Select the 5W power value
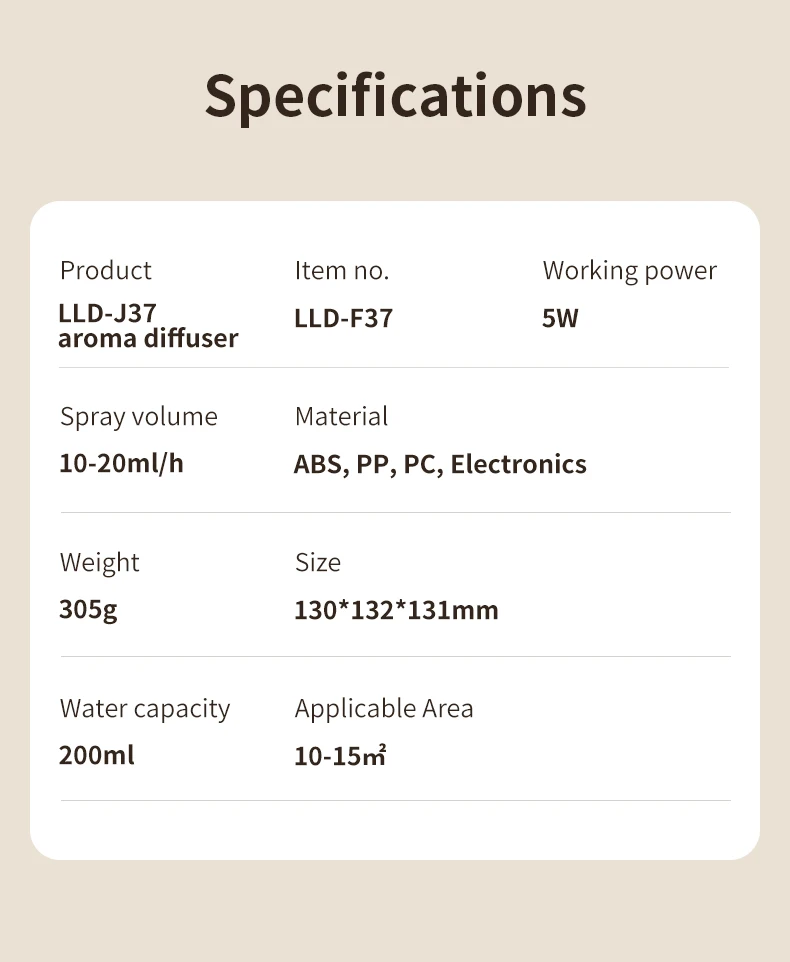The width and height of the screenshot is (790, 962). pyautogui.click(x=560, y=318)
